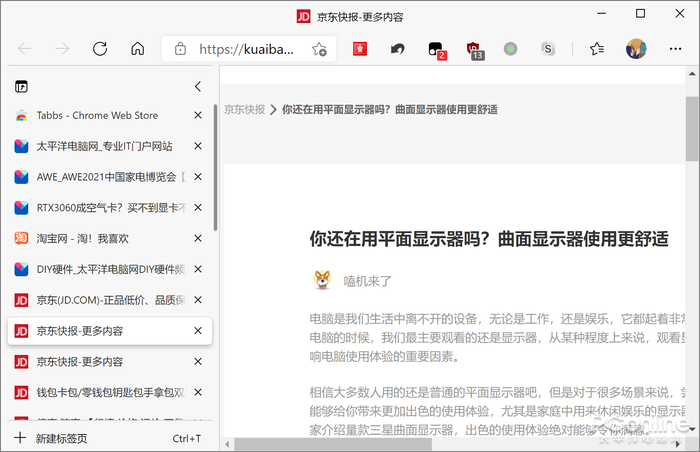Viewport: 700px width, 452px height.
Task: Open the 京东快报 breadcrumb link
Action: (x=245, y=110)
